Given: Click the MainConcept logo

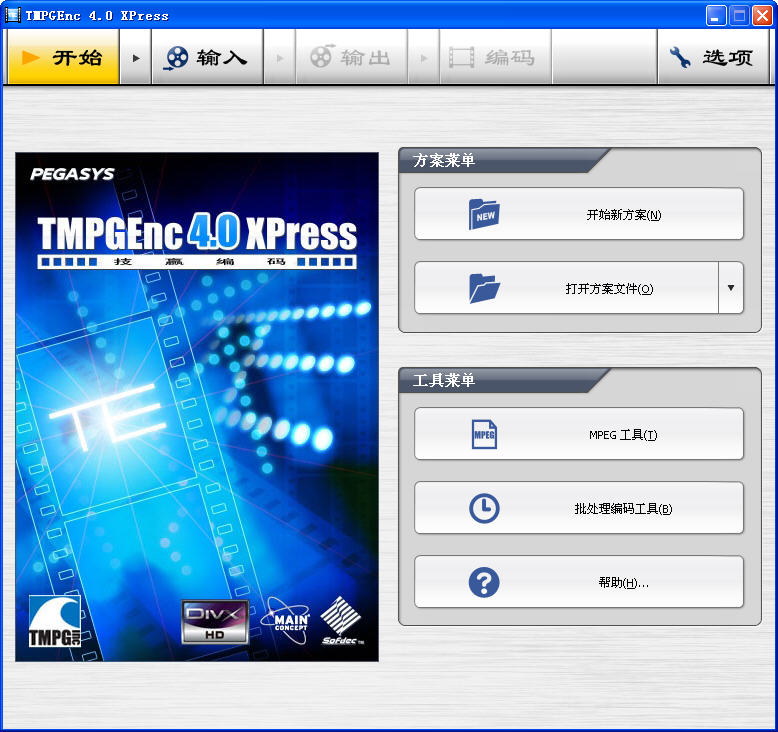Looking at the screenshot, I should [287, 620].
